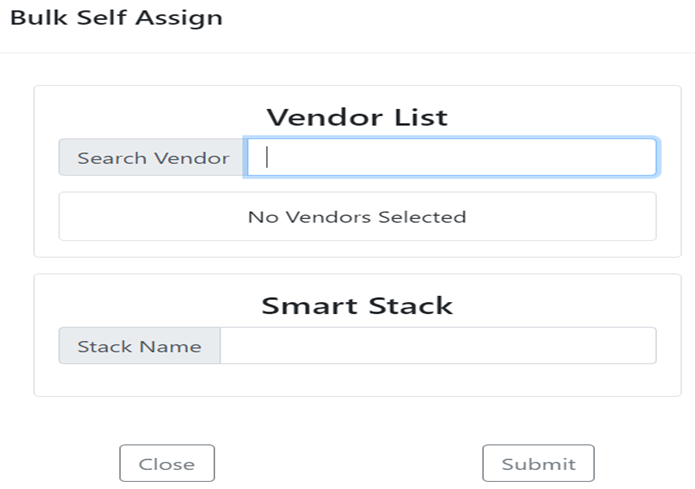Click the Stack Name label
This screenshot has height=489, width=695.
140,346
